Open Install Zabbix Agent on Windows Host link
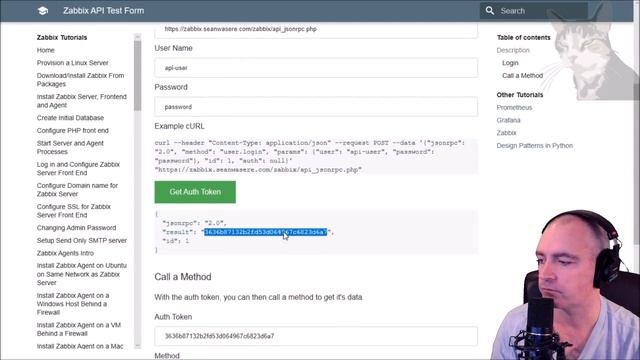This screenshot has height=360, width=640. click(x=73, y=304)
